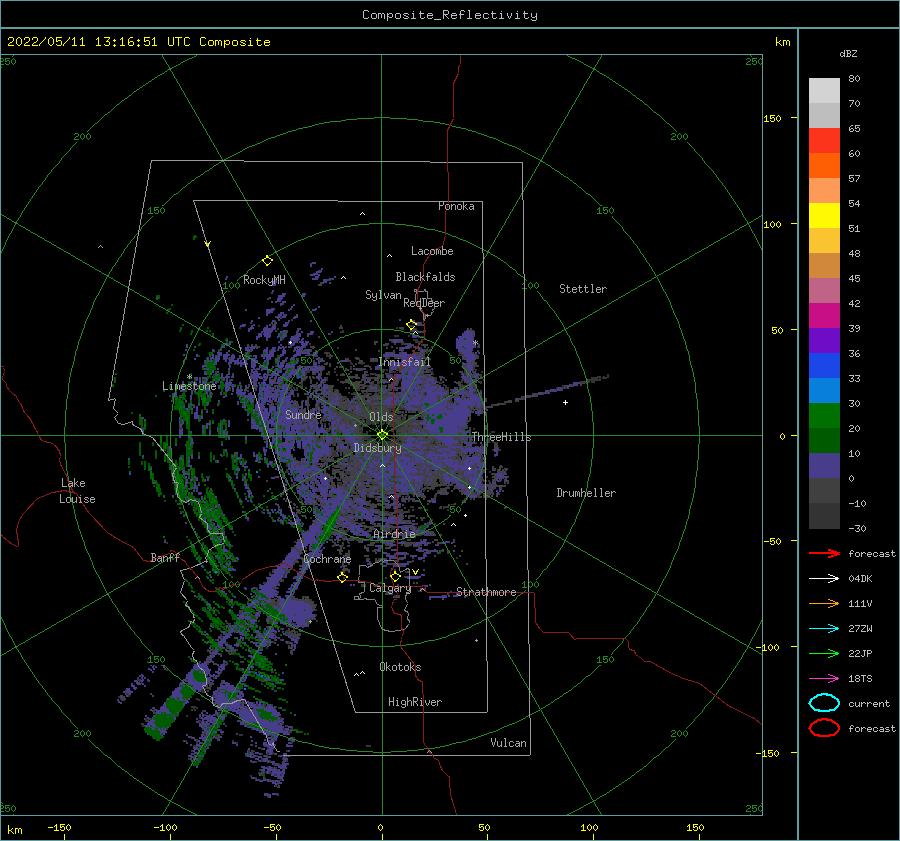Click the RedDeer city label
This screenshot has width=900, height=841.
pos(424,303)
